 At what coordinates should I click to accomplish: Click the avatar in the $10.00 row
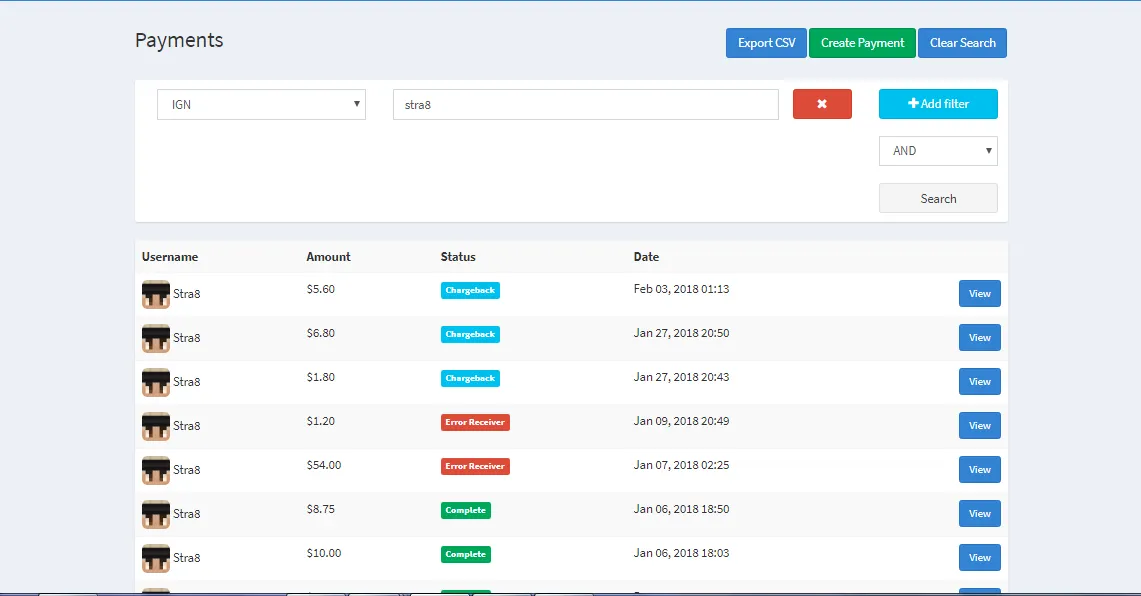click(156, 559)
